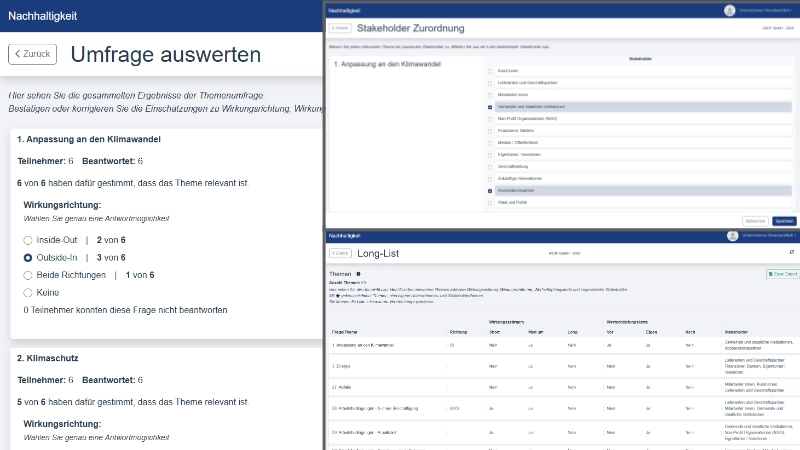Click the info icon next to Themen
Screen dimensions: 800x450
358,273
